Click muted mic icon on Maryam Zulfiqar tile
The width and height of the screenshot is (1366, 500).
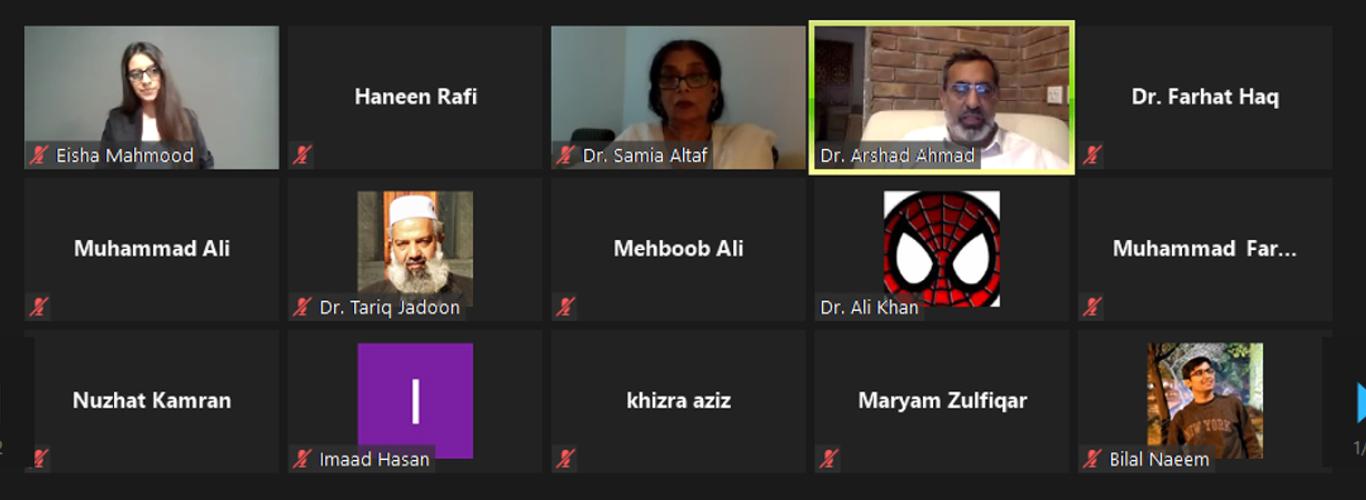pos(829,459)
